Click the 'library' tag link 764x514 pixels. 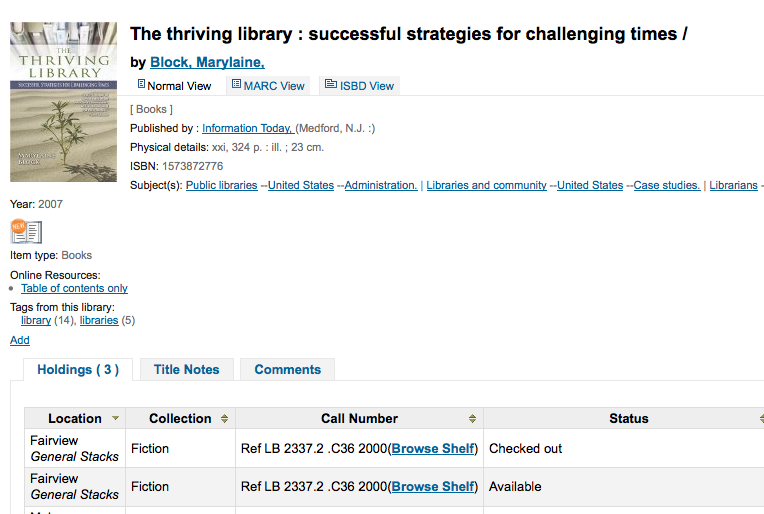36,320
